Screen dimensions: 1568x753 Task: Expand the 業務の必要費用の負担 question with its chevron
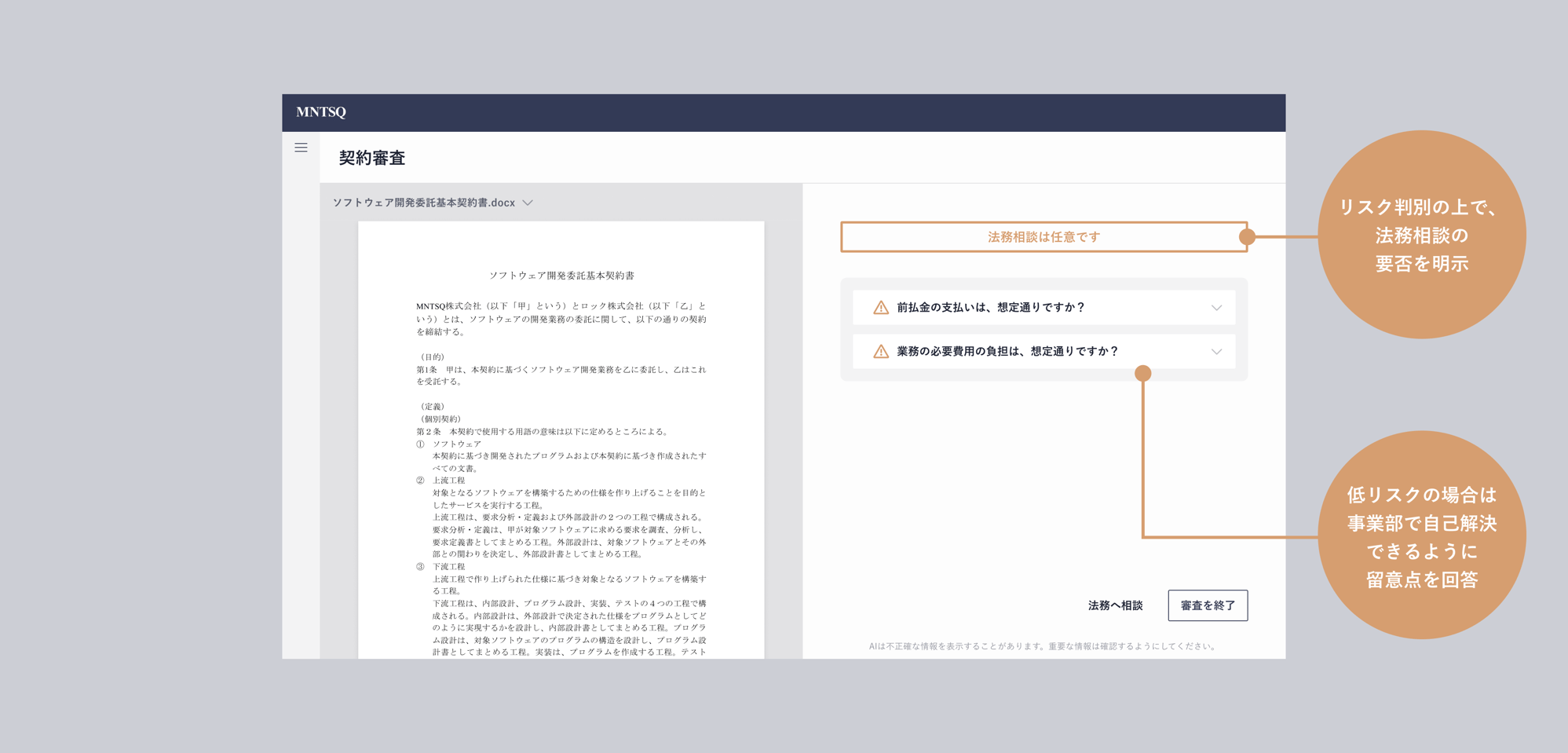pos(1216,352)
